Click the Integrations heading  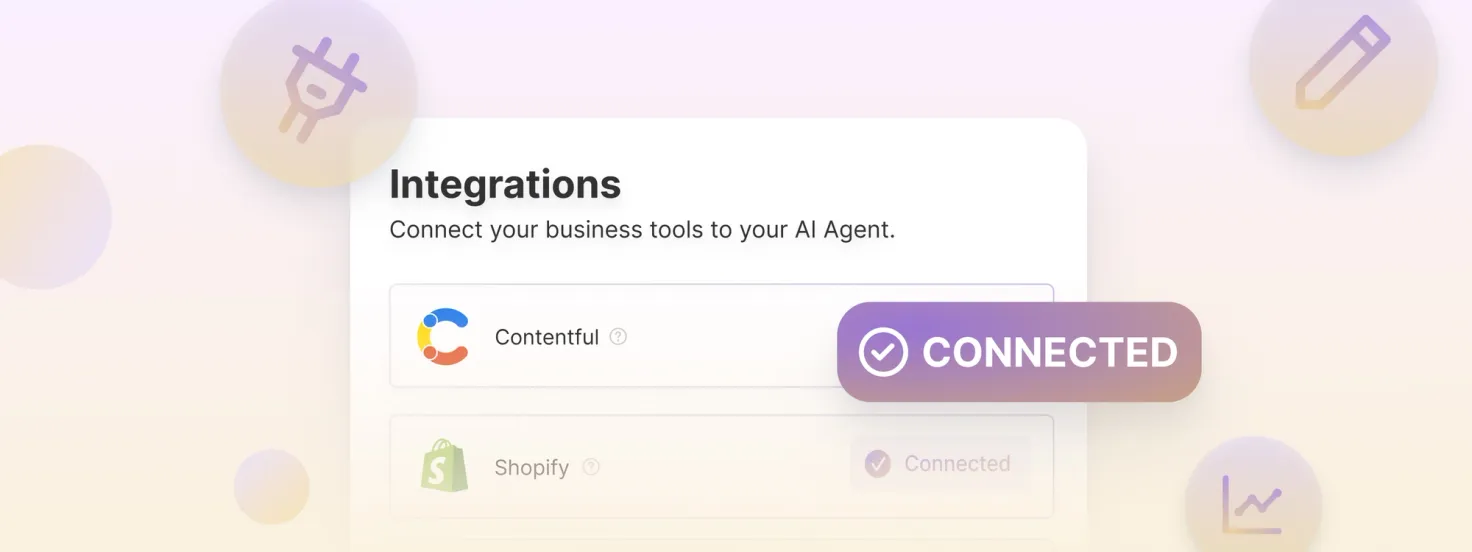tap(505, 184)
